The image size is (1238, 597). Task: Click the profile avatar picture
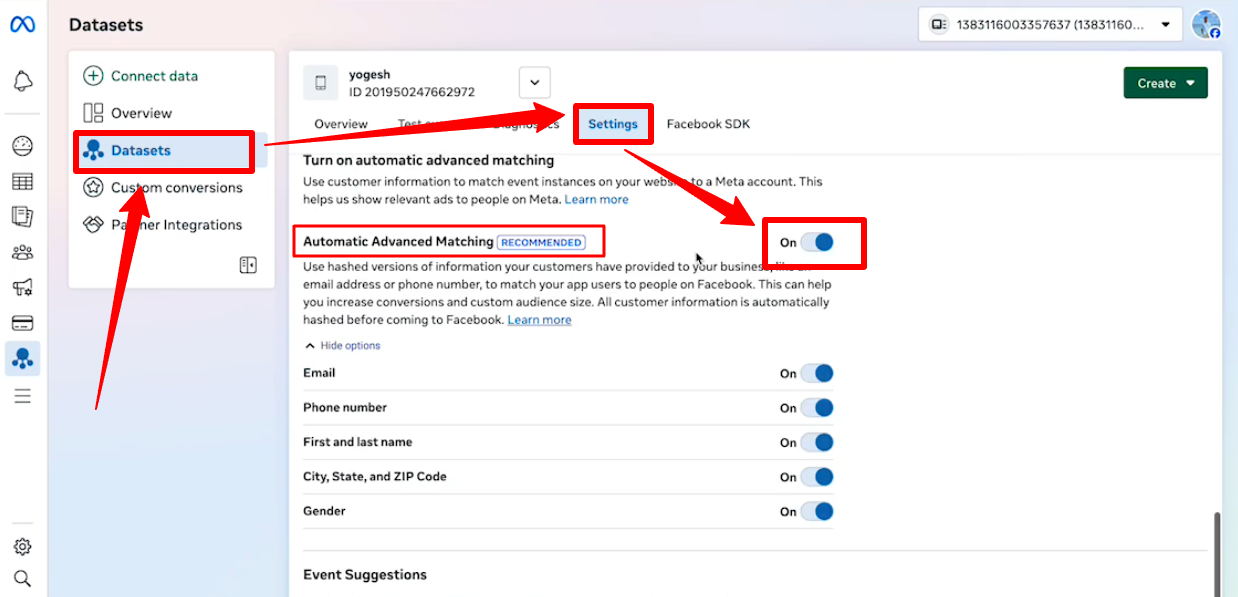coord(1207,25)
